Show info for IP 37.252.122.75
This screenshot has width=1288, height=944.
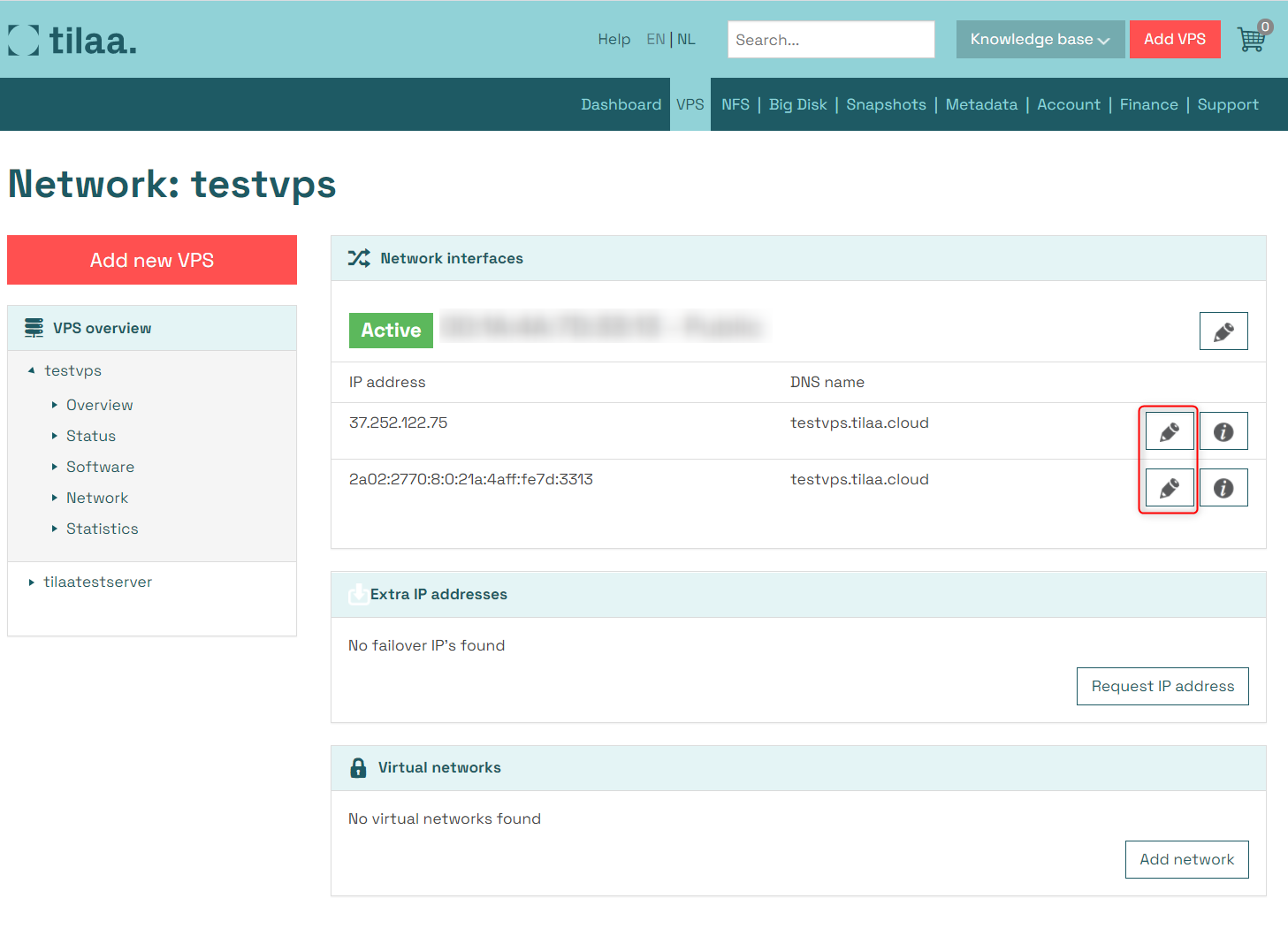click(x=1223, y=431)
